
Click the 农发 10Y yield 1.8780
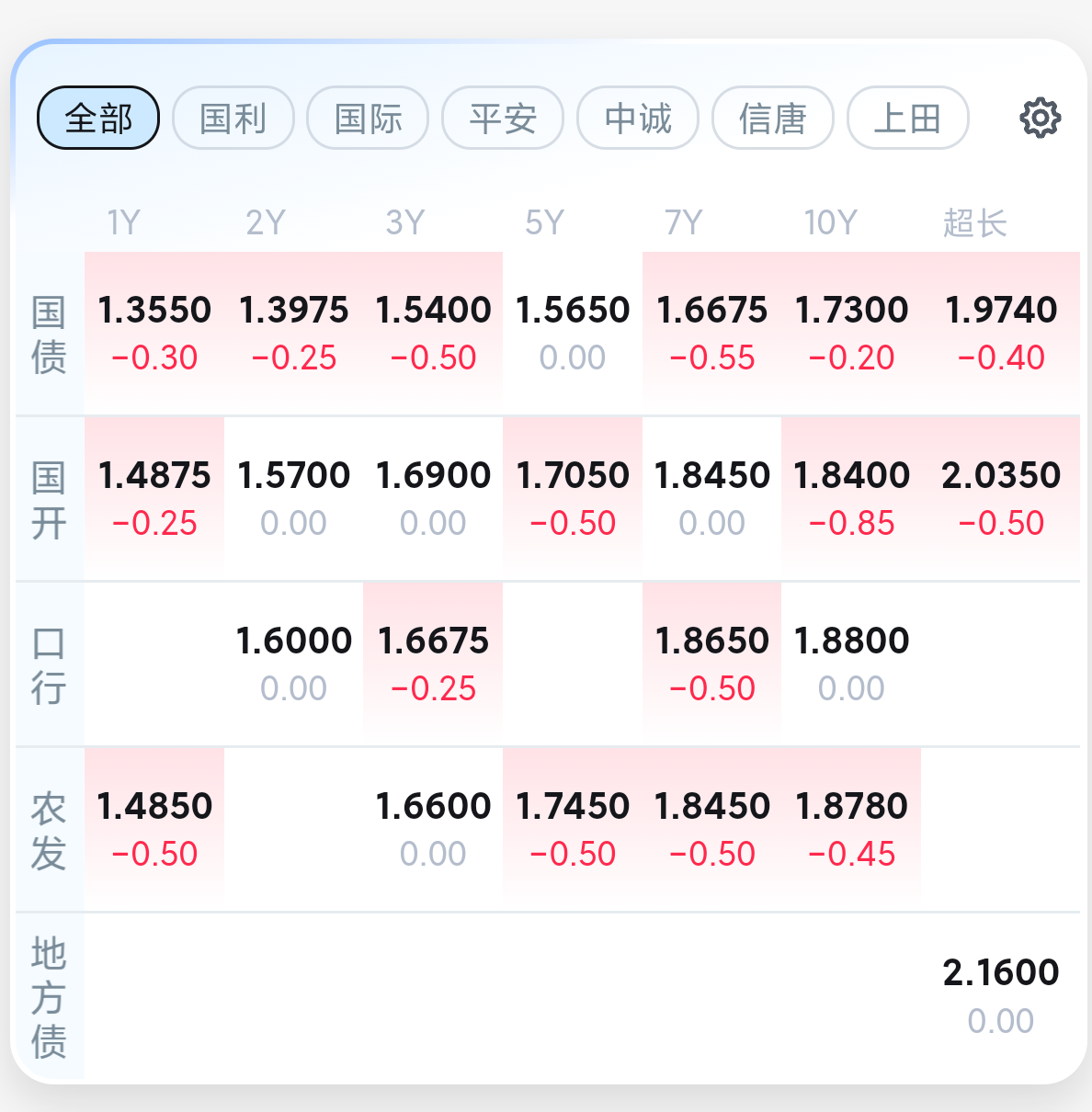tap(851, 829)
